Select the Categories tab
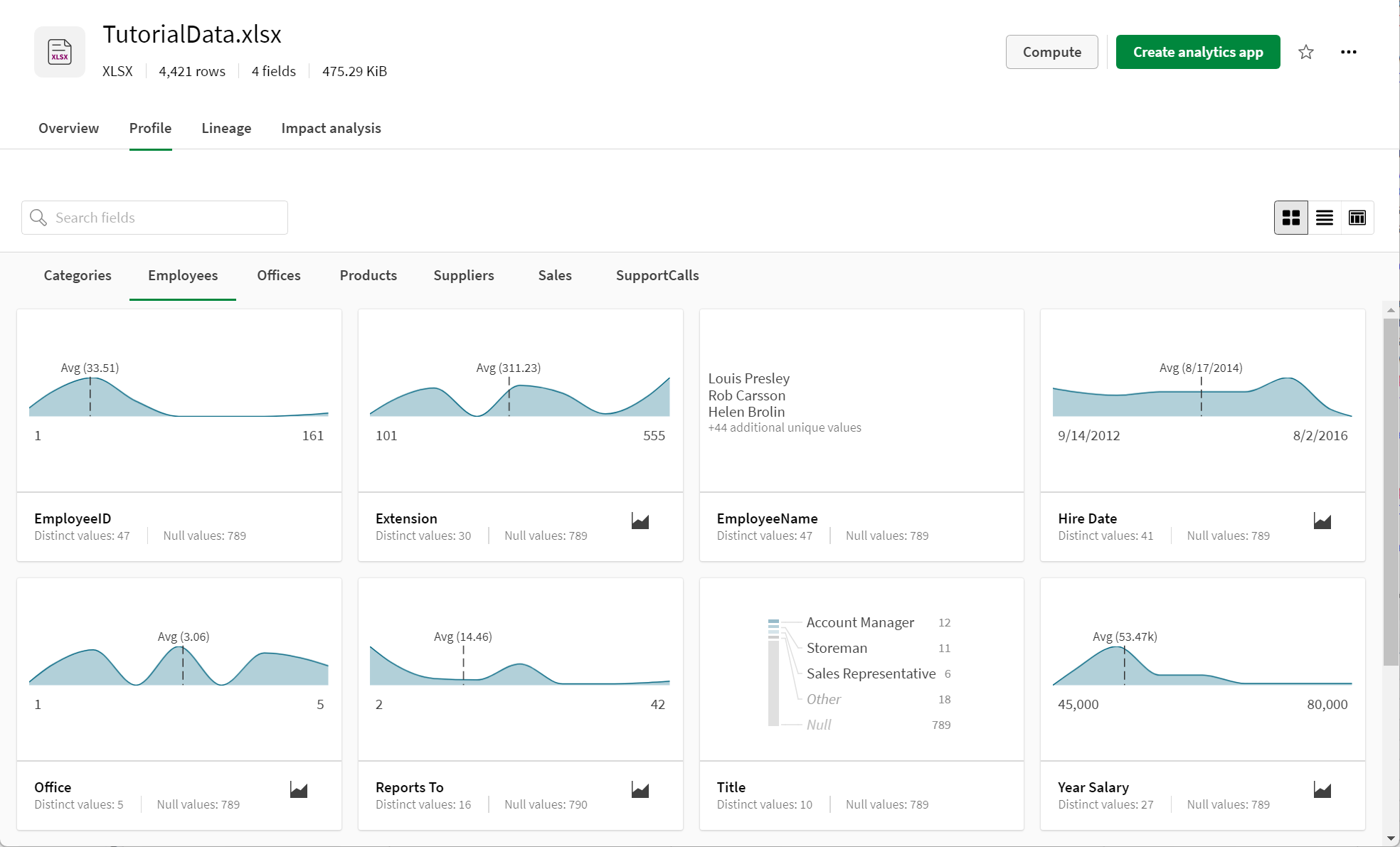Image resolution: width=1400 pixels, height=847 pixels. point(78,275)
